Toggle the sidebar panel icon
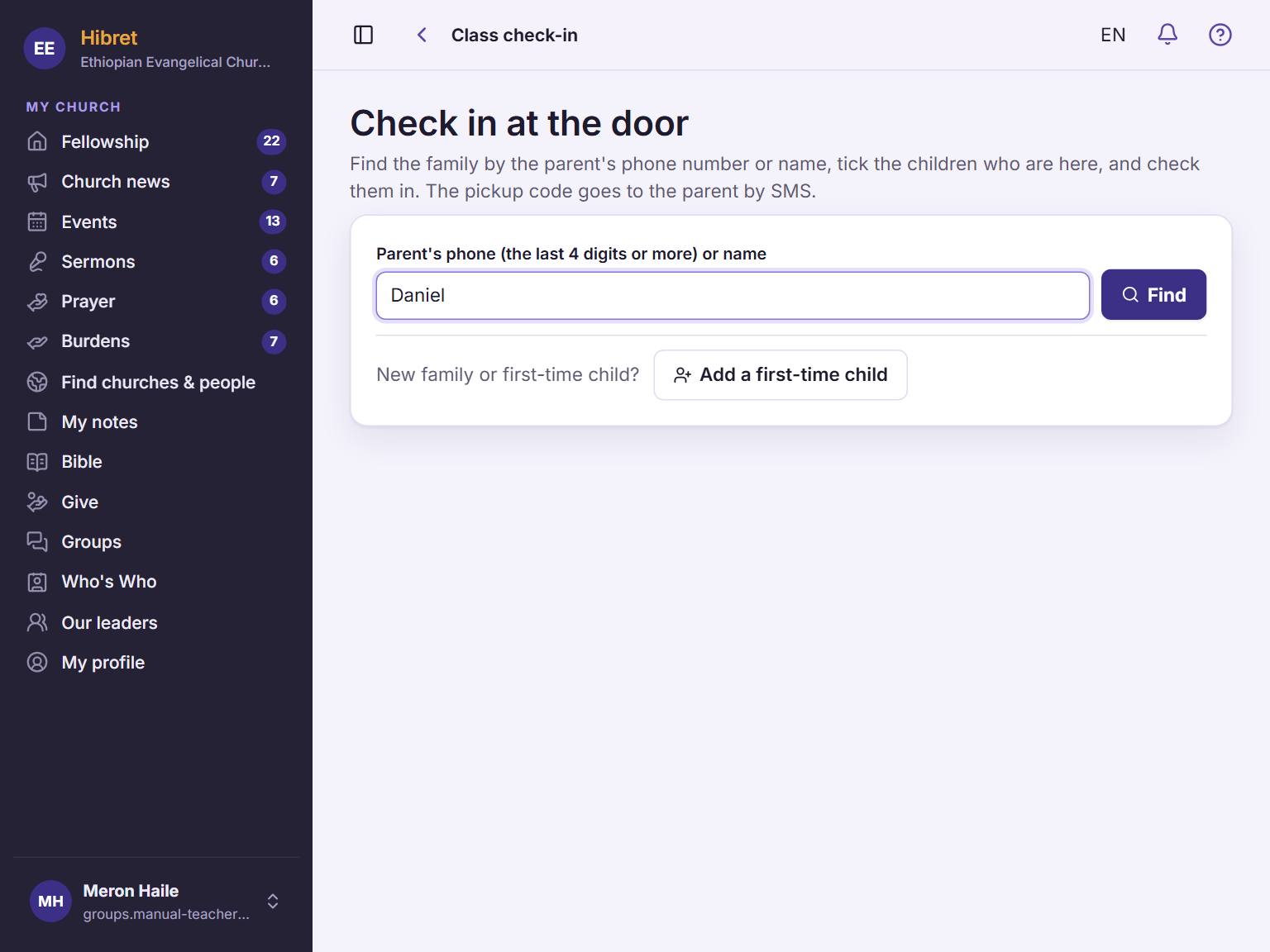The image size is (1270, 952). click(x=363, y=35)
